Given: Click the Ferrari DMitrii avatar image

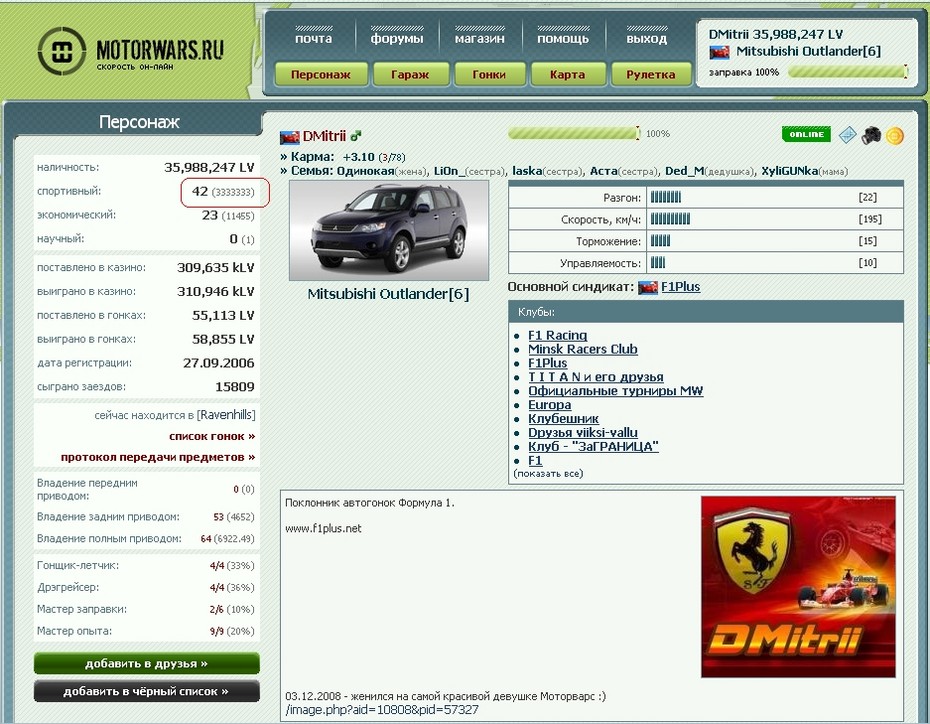Looking at the screenshot, I should click(798, 587).
